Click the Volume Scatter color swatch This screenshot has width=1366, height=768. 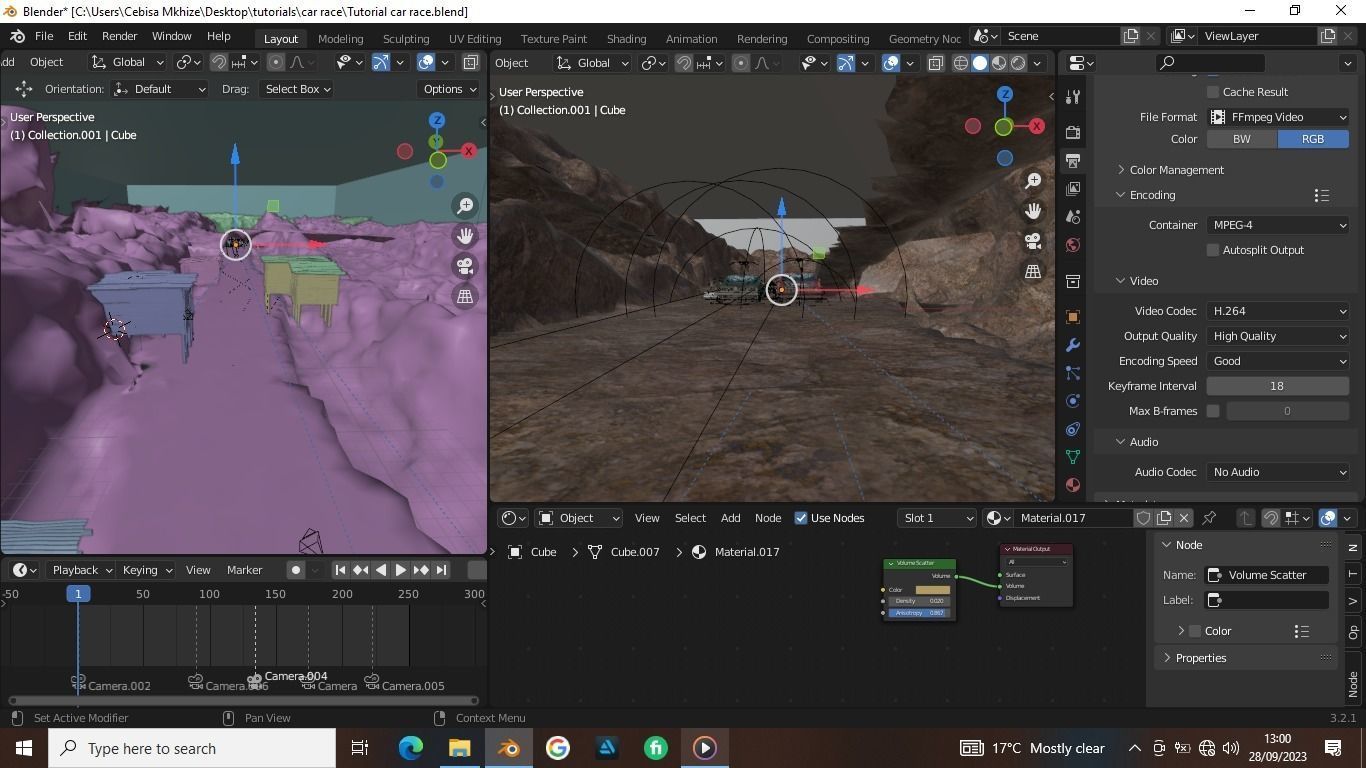[x=933, y=590]
